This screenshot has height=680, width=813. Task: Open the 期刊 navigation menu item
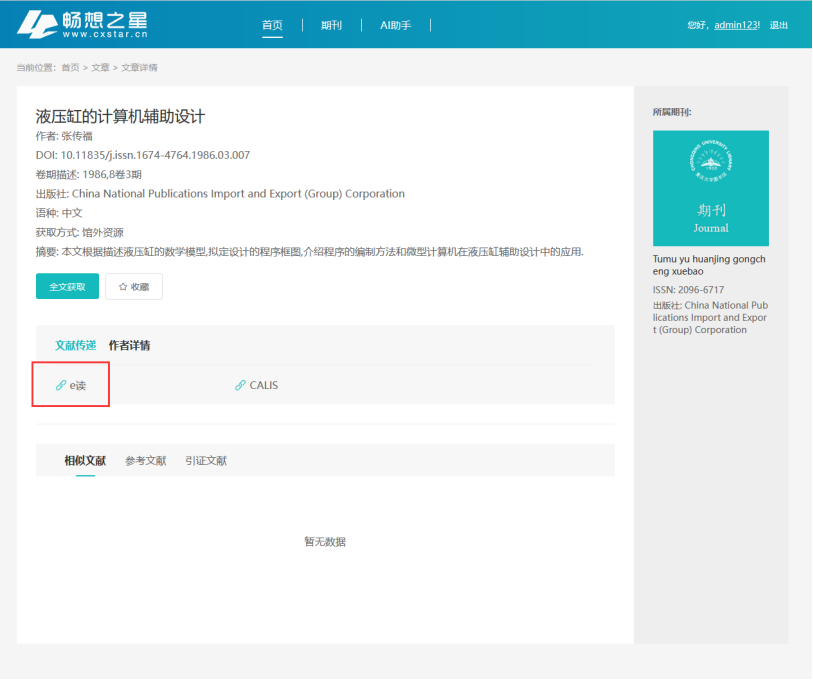pos(331,25)
